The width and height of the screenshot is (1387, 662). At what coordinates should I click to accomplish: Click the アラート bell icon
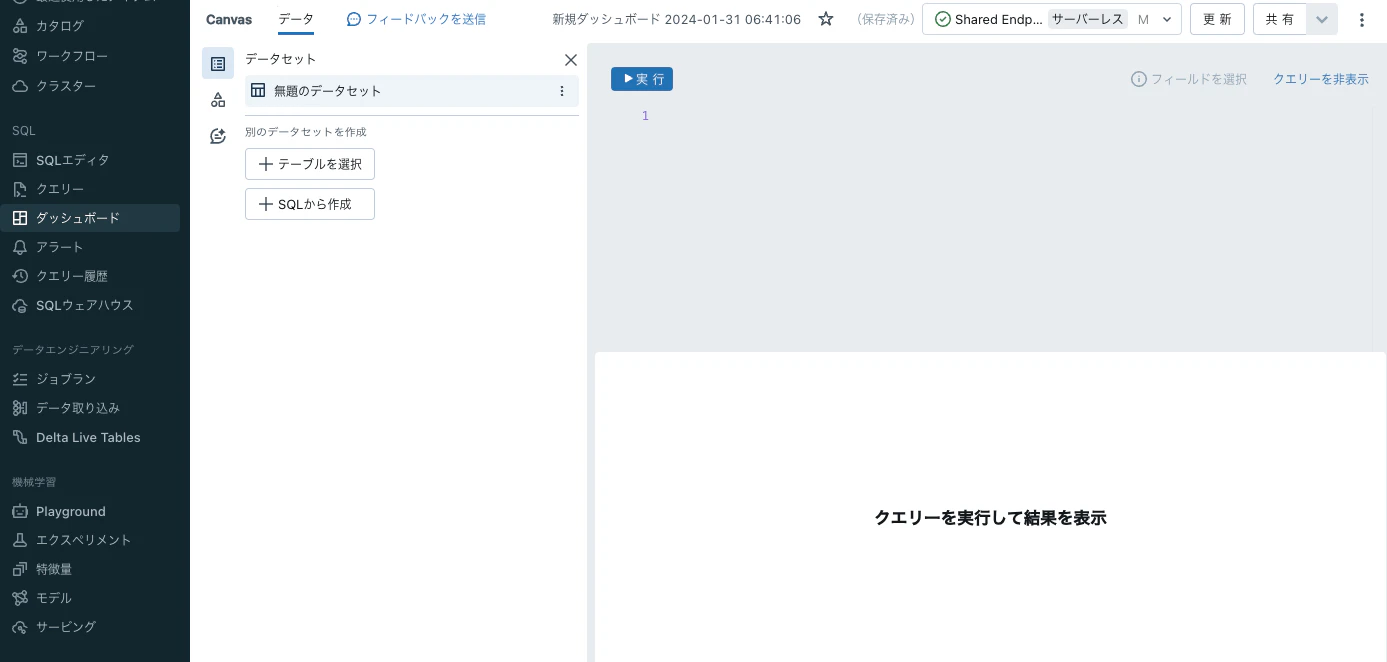(20, 247)
